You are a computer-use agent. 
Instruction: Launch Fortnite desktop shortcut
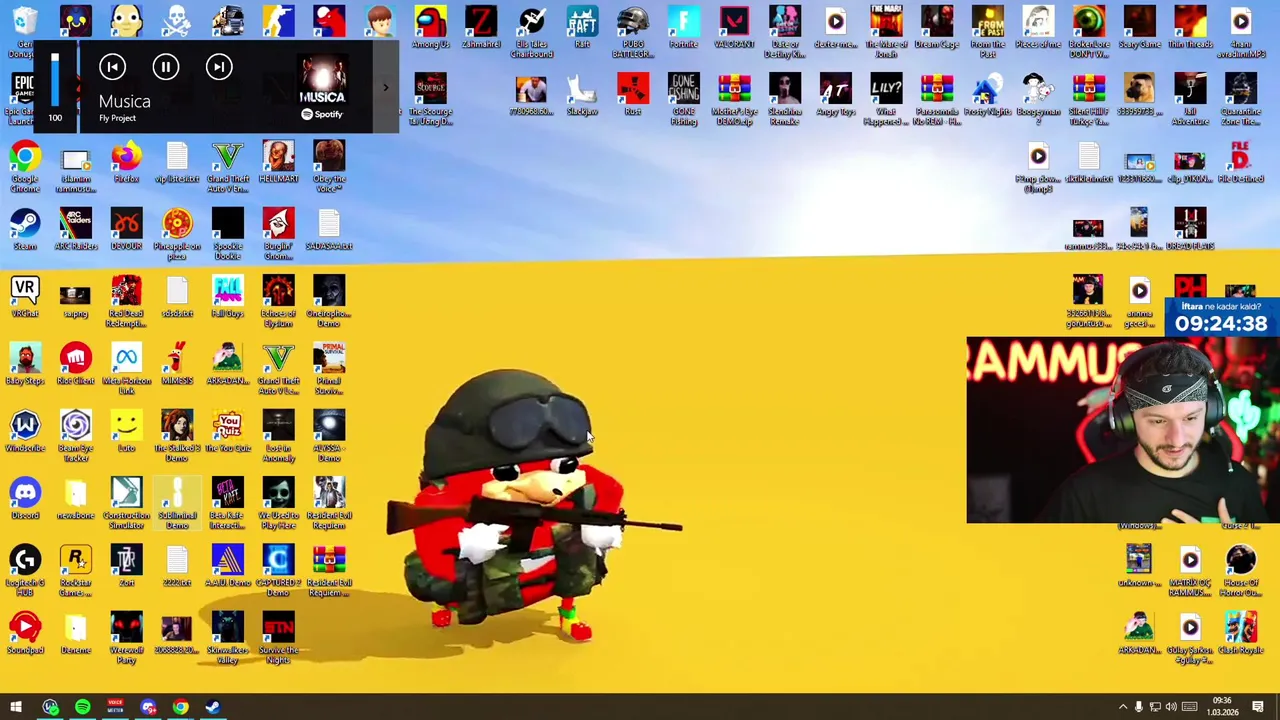click(684, 27)
